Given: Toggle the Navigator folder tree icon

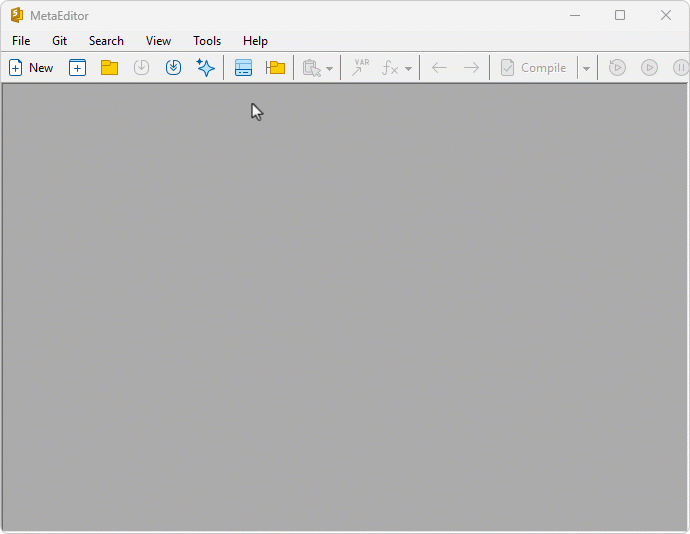Looking at the screenshot, I should click(275, 68).
